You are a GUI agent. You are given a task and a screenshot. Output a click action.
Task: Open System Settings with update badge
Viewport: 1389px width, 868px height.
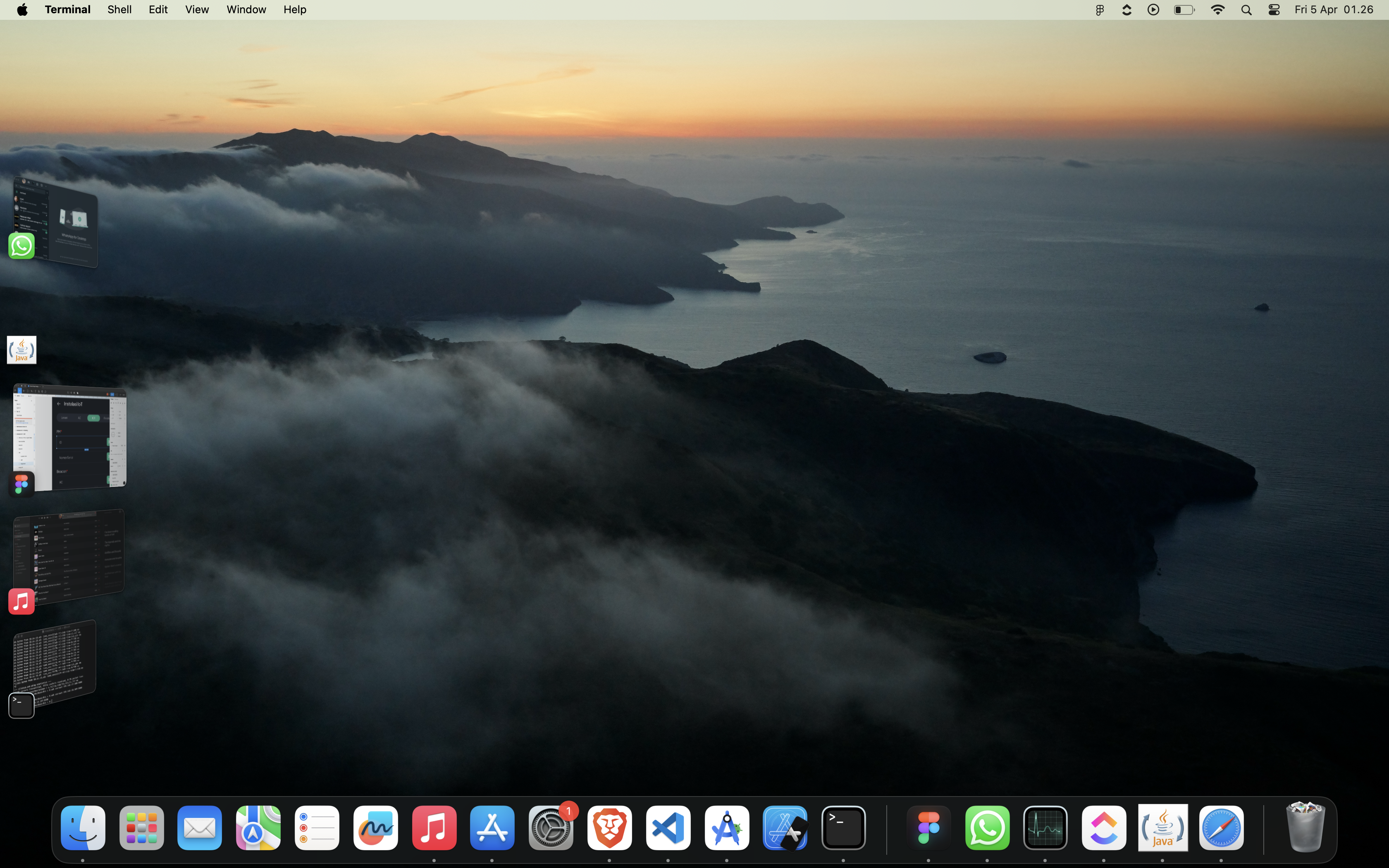pyautogui.click(x=551, y=828)
